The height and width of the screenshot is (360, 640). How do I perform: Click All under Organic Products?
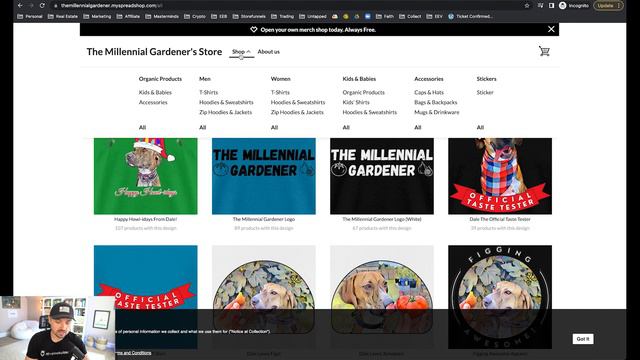tap(142, 127)
